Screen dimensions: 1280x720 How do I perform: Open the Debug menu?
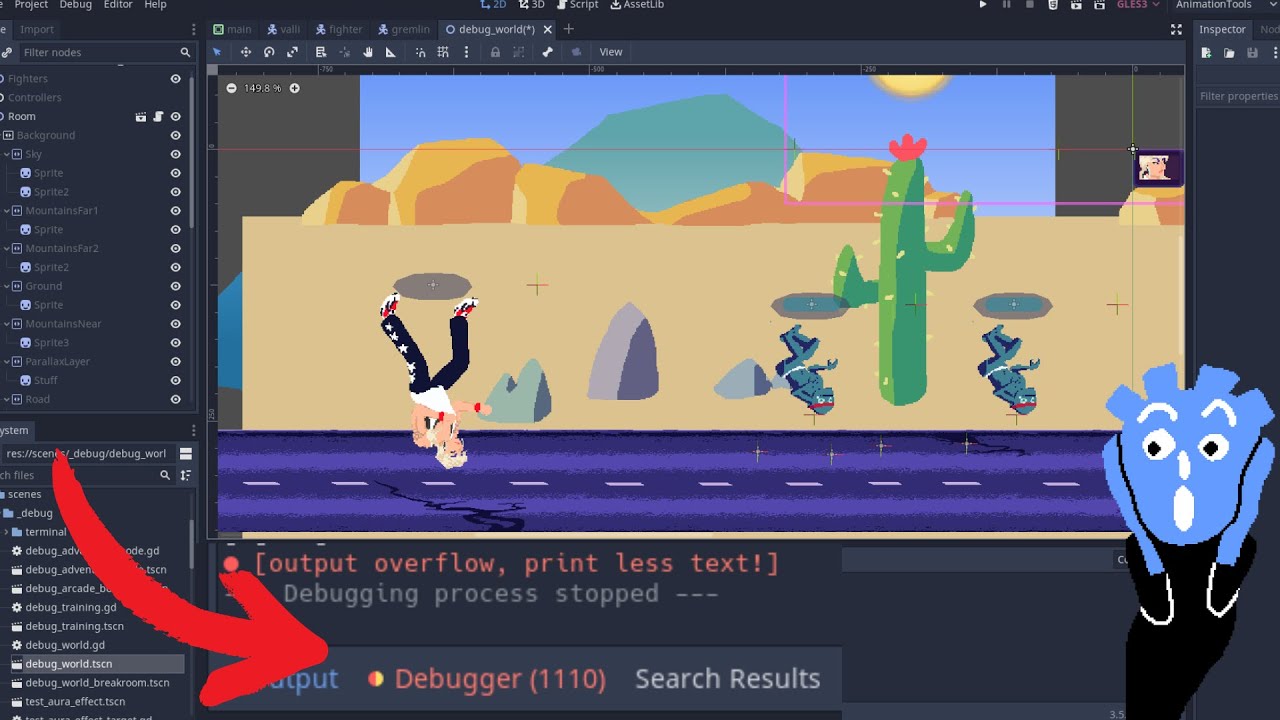pos(76,5)
